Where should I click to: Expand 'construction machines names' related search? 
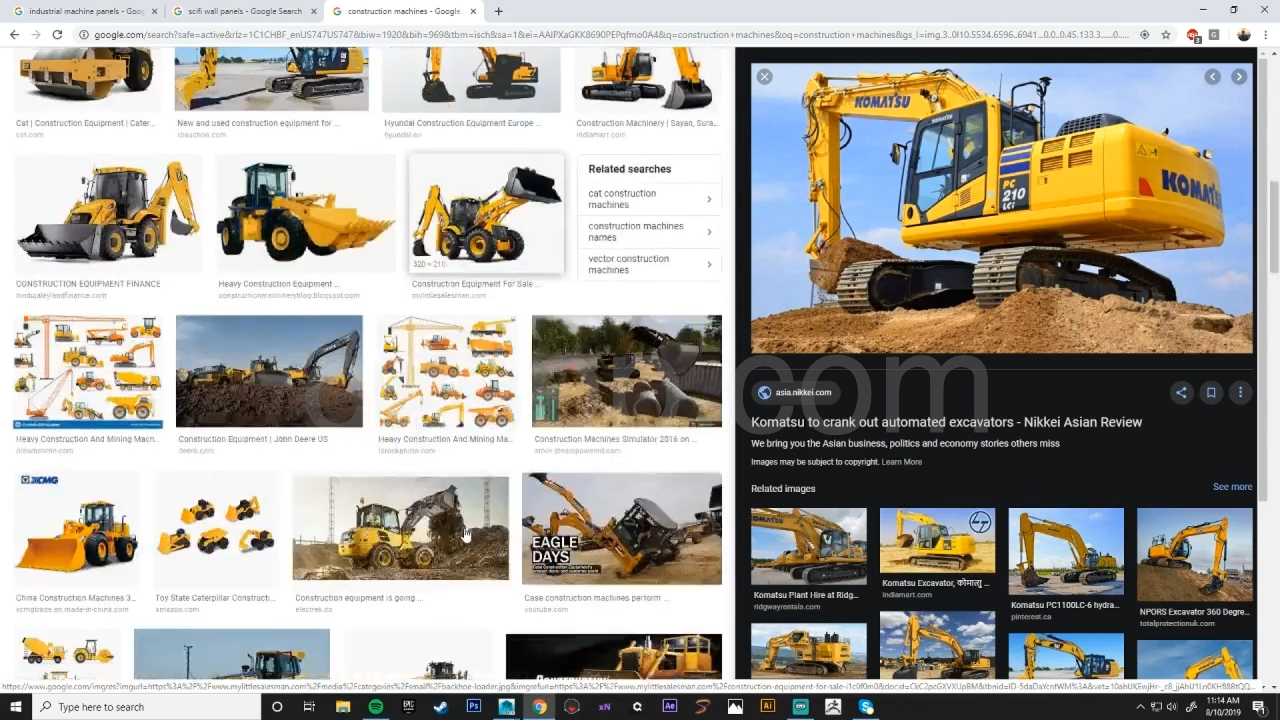pyautogui.click(x=649, y=232)
